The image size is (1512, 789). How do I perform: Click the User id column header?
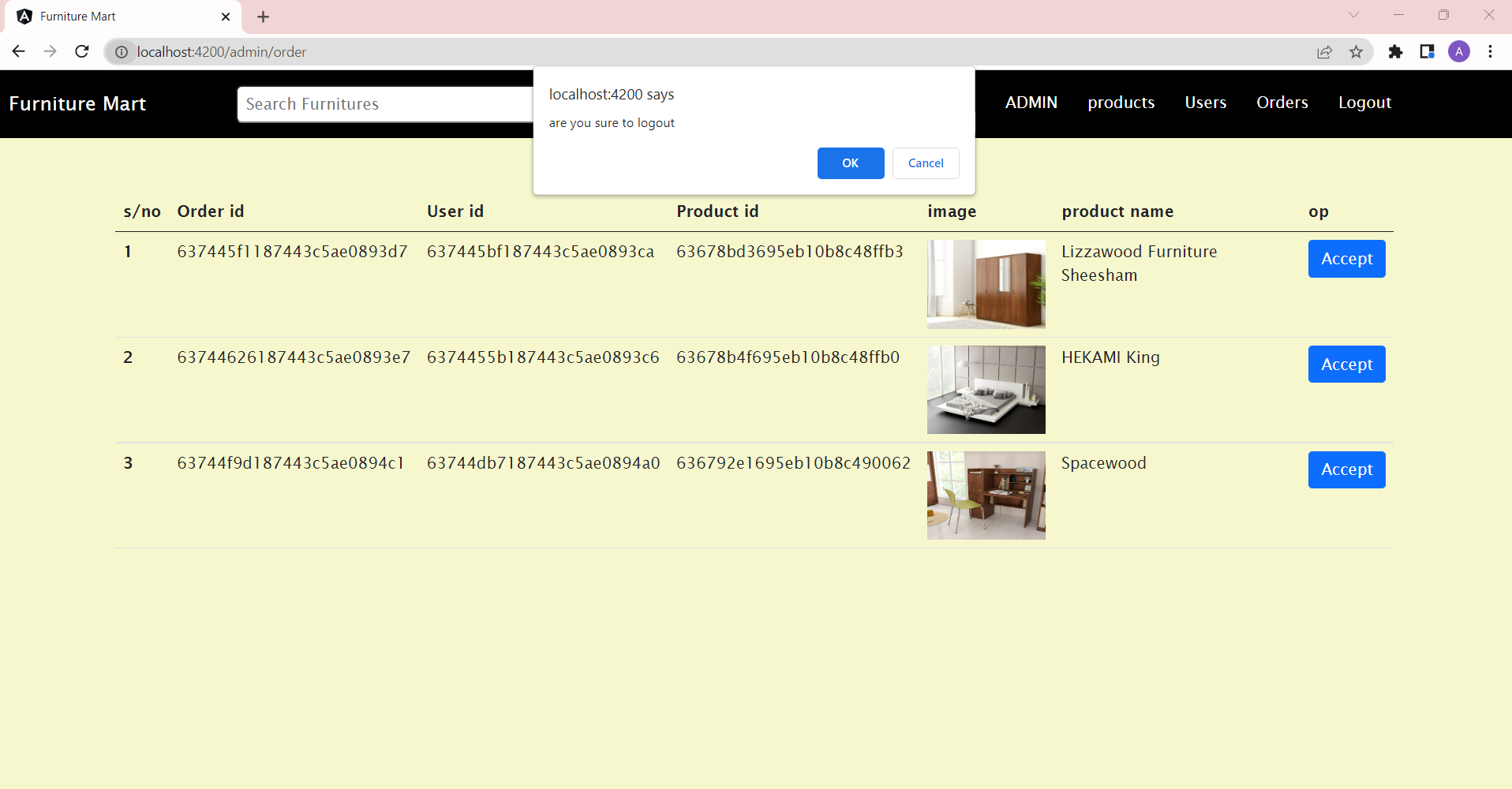[455, 211]
